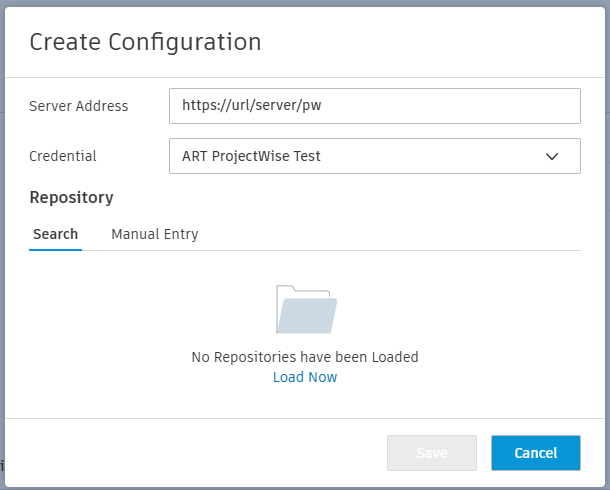610x490 pixels.
Task: Click the greyed-out Save button
Action: (x=432, y=453)
